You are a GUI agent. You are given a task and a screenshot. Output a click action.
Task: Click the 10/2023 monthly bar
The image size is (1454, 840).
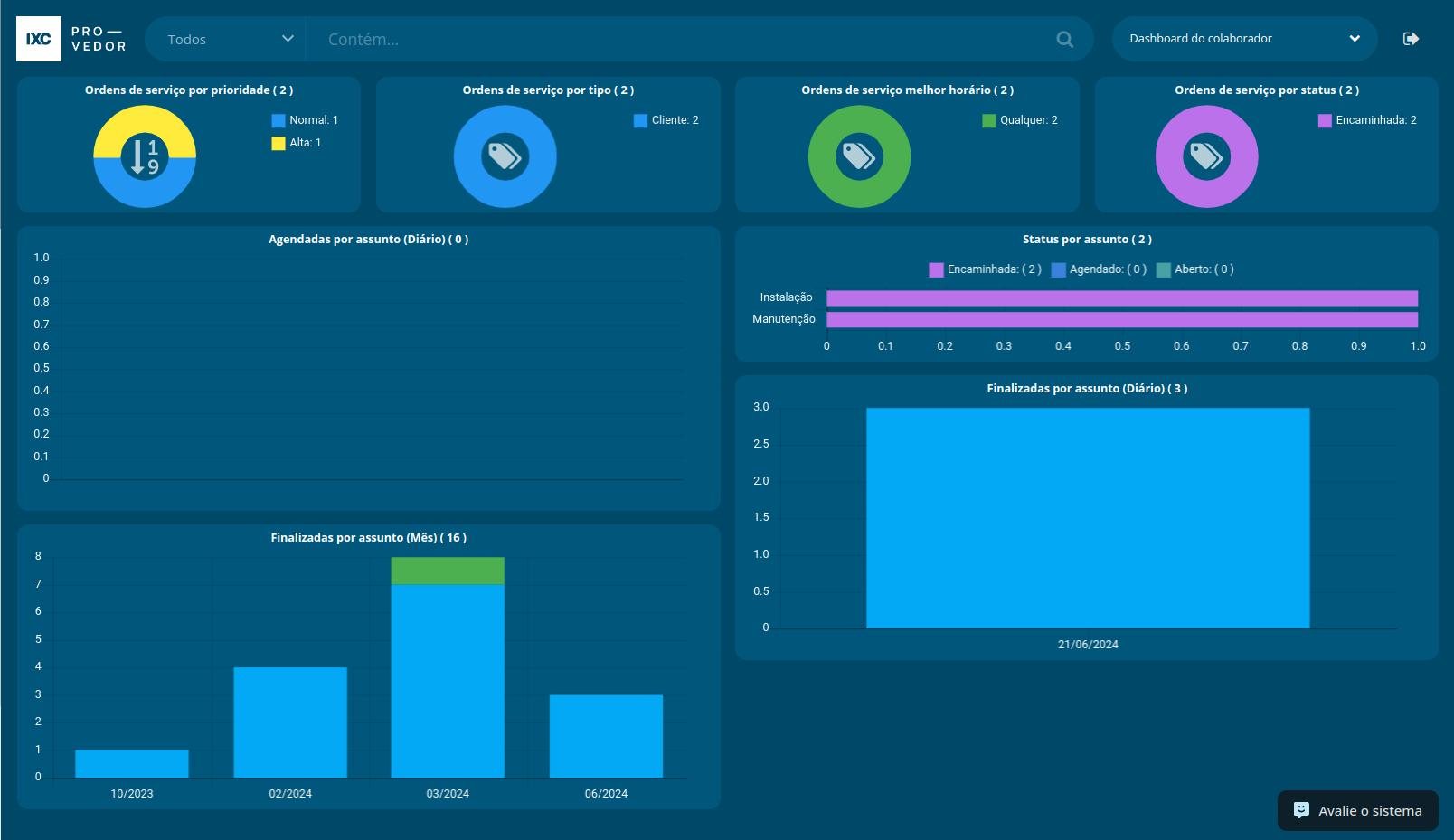[x=132, y=763]
